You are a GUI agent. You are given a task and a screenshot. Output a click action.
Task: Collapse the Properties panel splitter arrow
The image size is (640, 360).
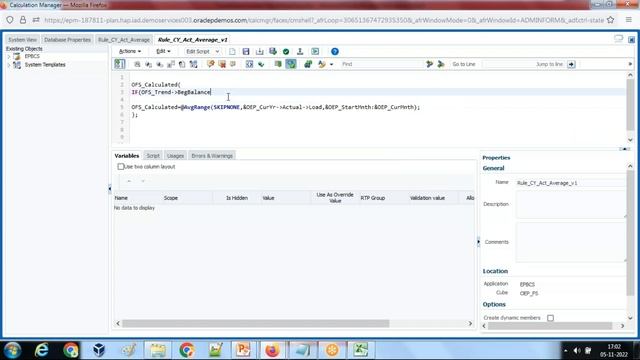[x=478, y=242]
